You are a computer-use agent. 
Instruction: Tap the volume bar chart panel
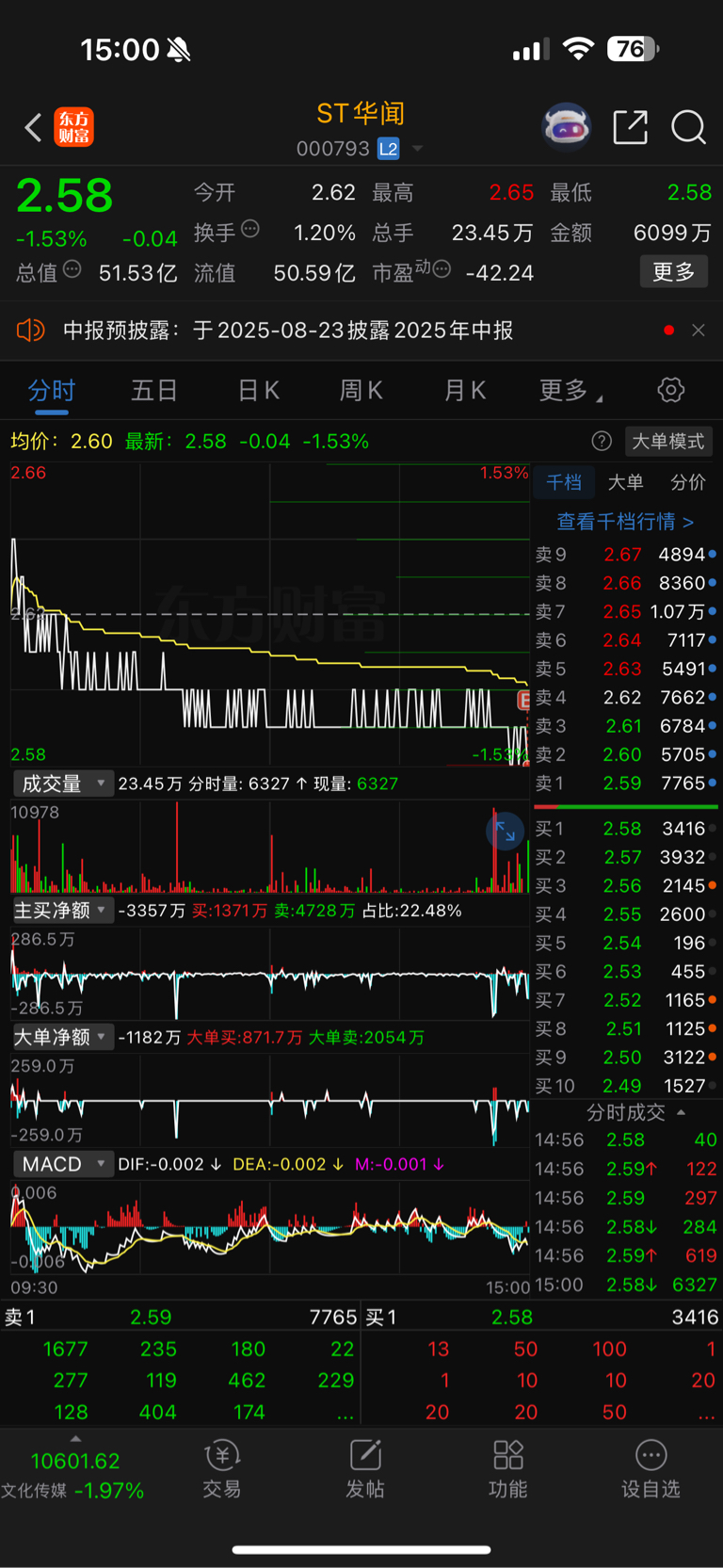[x=269, y=848]
